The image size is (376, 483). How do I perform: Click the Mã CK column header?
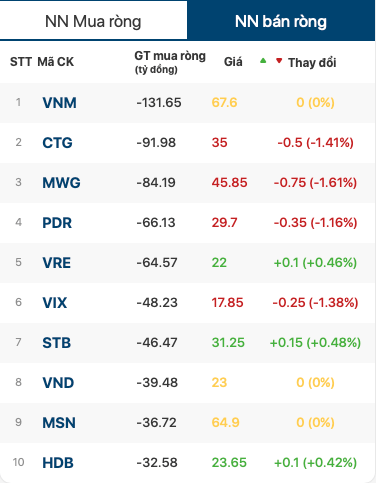click(56, 62)
